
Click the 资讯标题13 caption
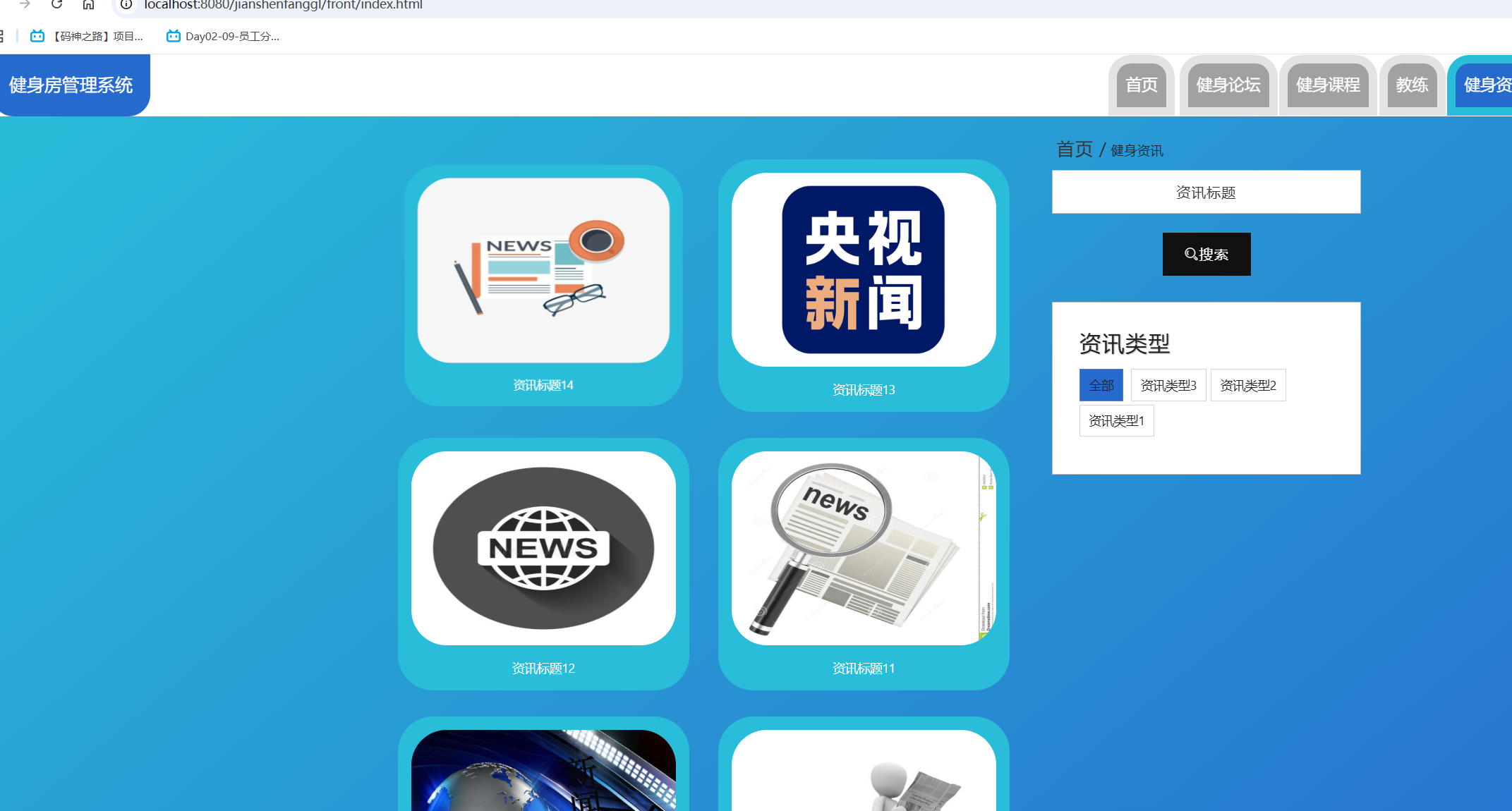pyautogui.click(x=864, y=390)
